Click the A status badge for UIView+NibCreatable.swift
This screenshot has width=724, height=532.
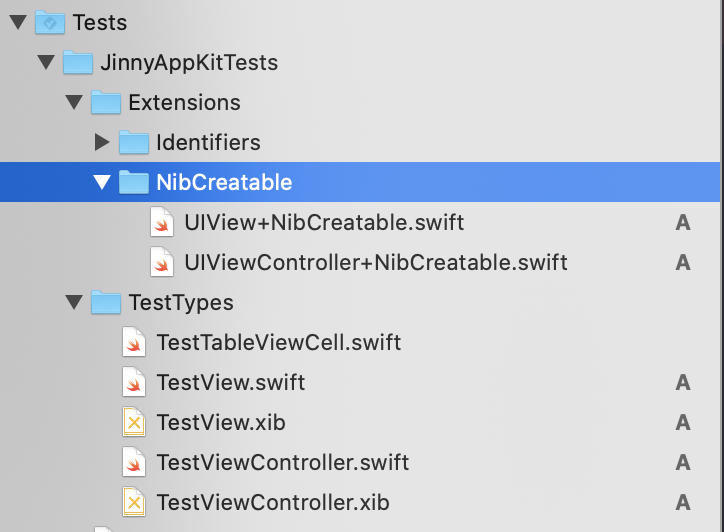coord(683,223)
